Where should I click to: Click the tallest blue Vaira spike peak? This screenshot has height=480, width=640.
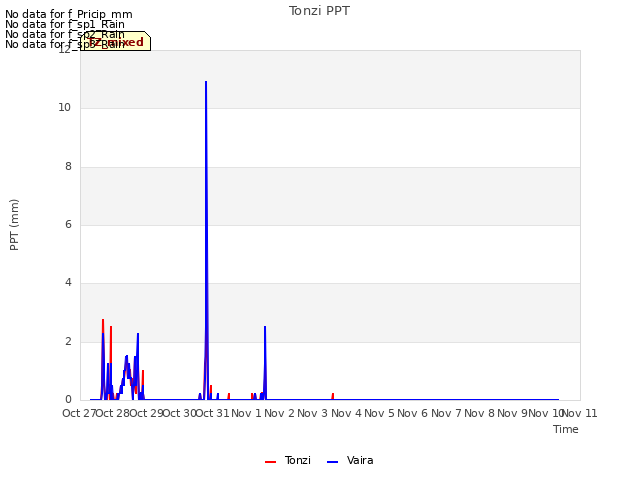tap(206, 82)
